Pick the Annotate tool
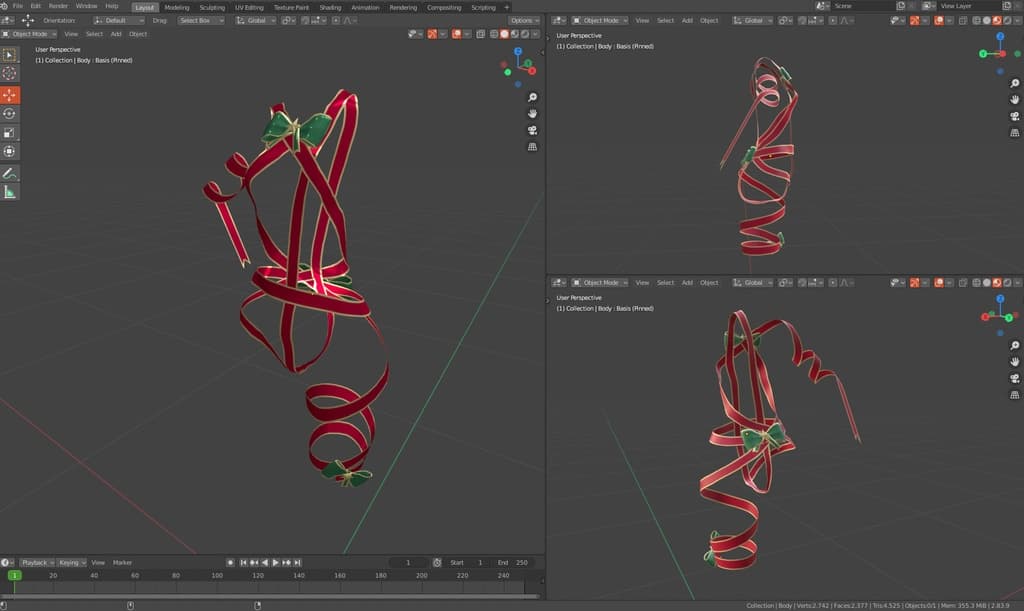The width and height of the screenshot is (1024, 611). [x=10, y=173]
